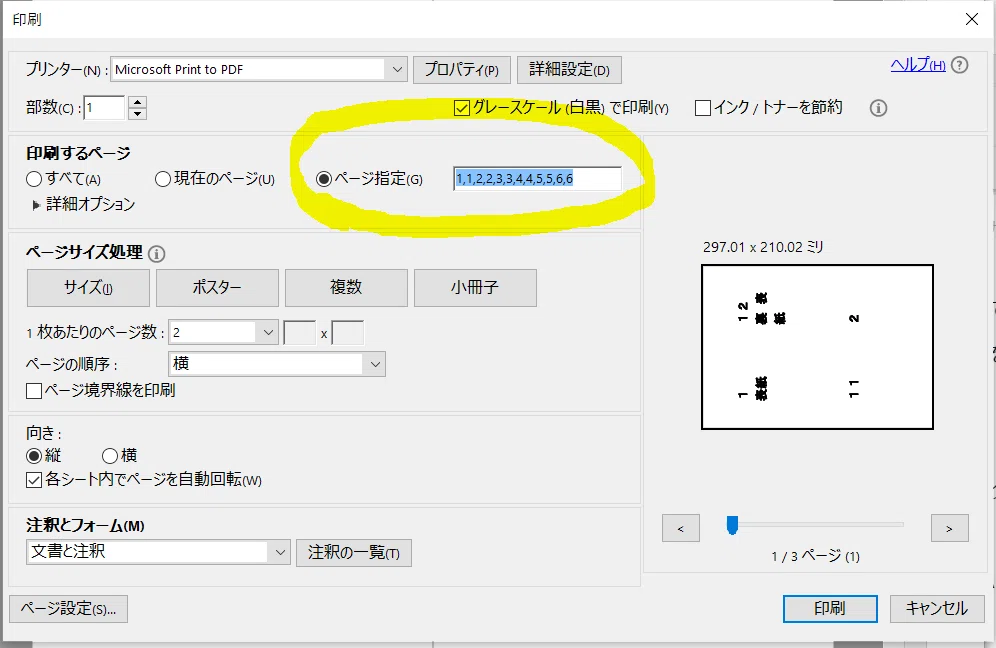Click the preview page slider handle

[x=732, y=525]
